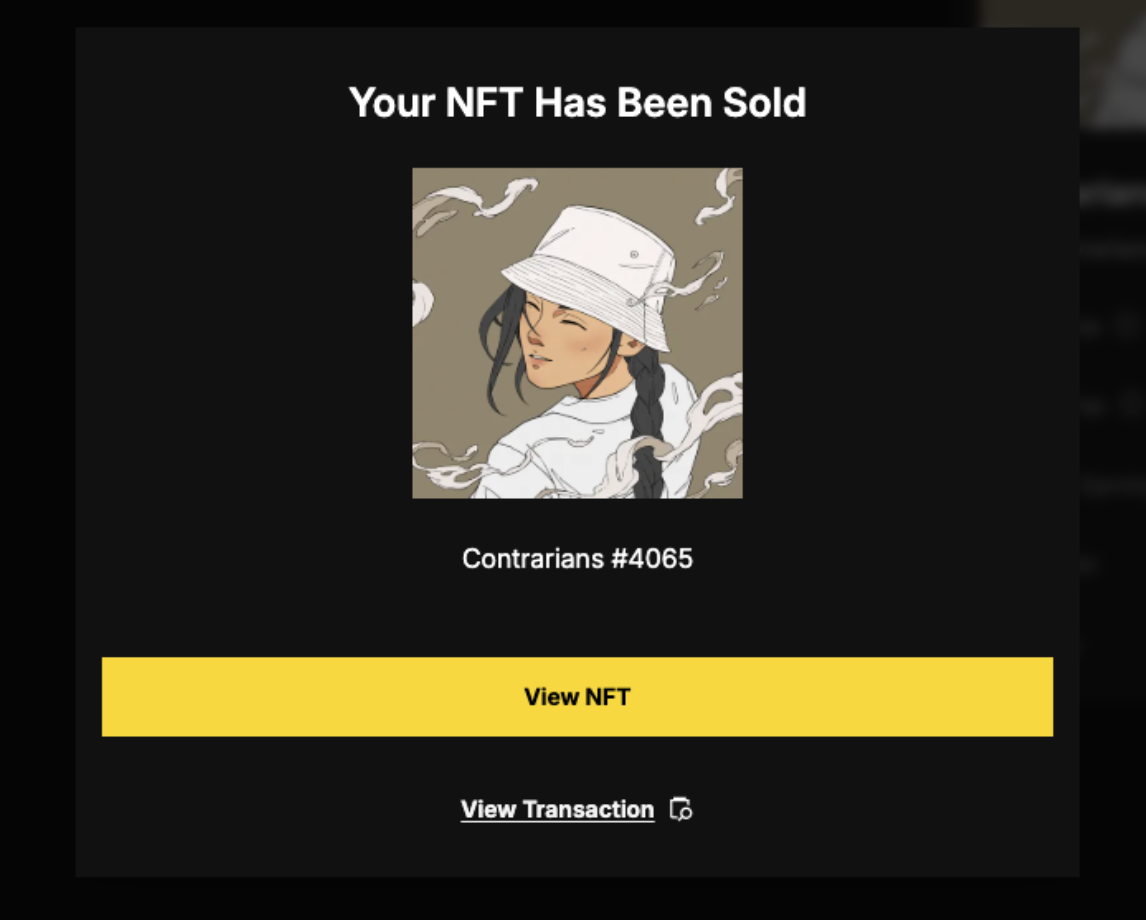1146x920 pixels.
Task: Click the yellow View NFT button
Action: 577,697
